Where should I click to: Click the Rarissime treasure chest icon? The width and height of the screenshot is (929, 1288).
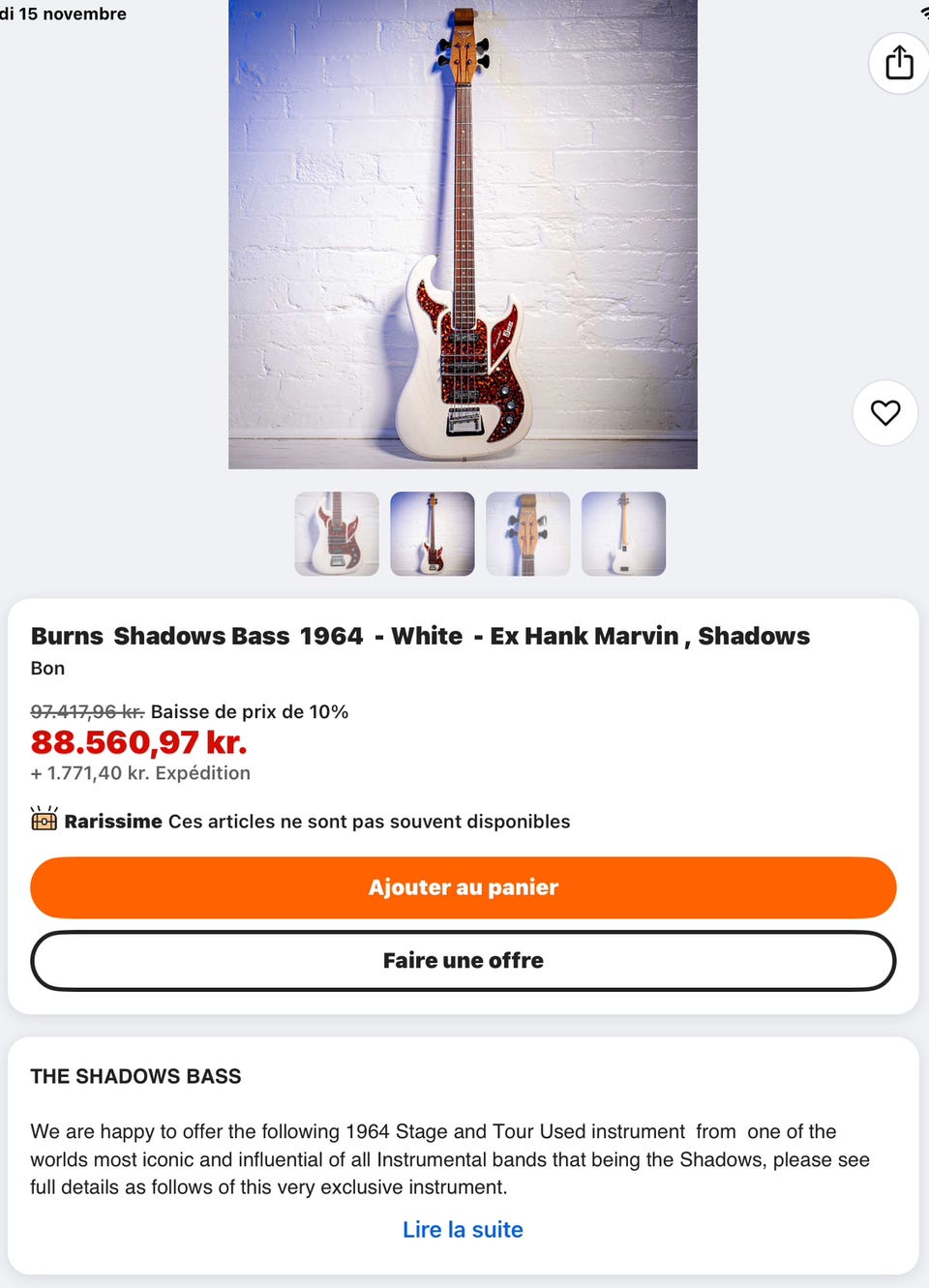(44, 820)
